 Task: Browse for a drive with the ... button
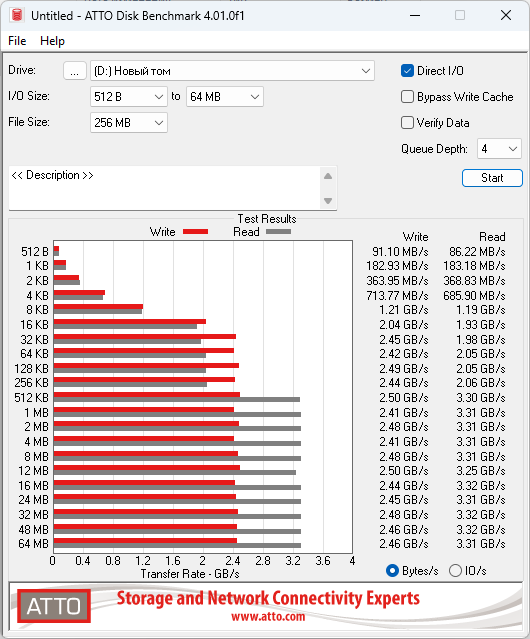pyautogui.click(x=75, y=71)
